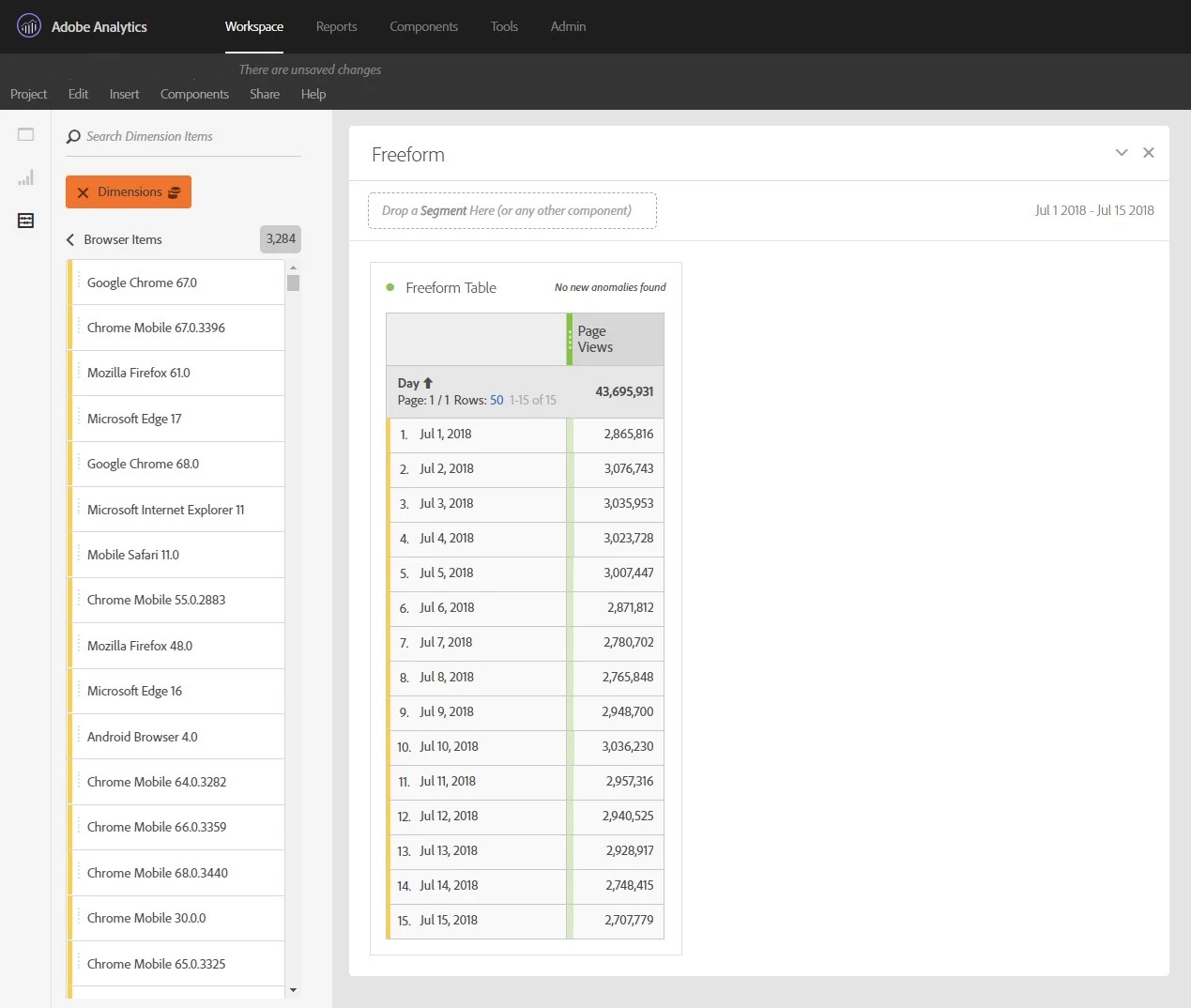Click the No new anomalies found text
Viewport: 1191px width, 1008px height.
(x=610, y=287)
